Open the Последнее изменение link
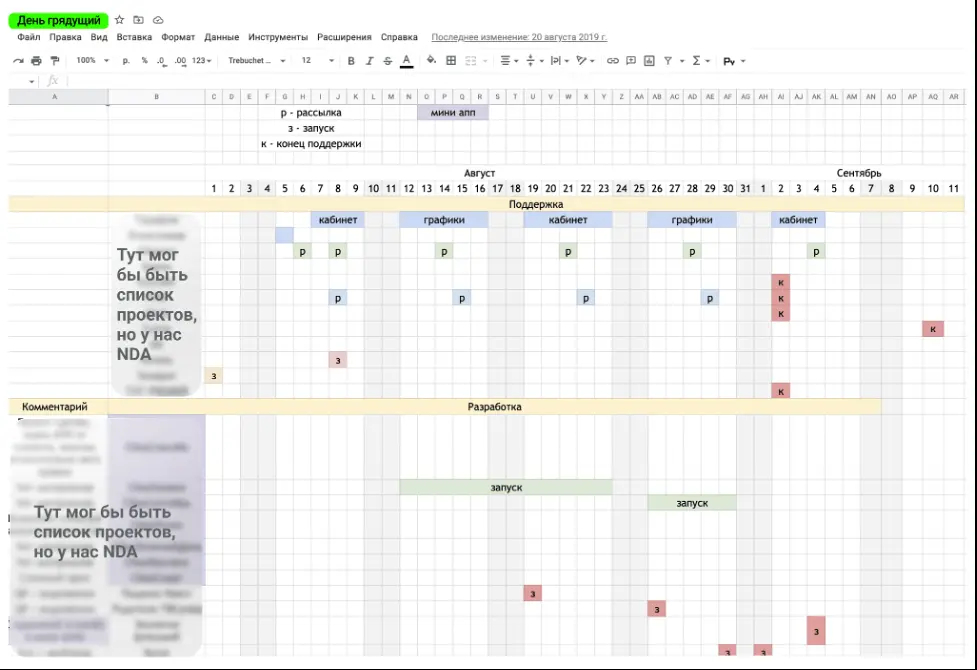Screen dimensions: 977x670 pos(519,37)
